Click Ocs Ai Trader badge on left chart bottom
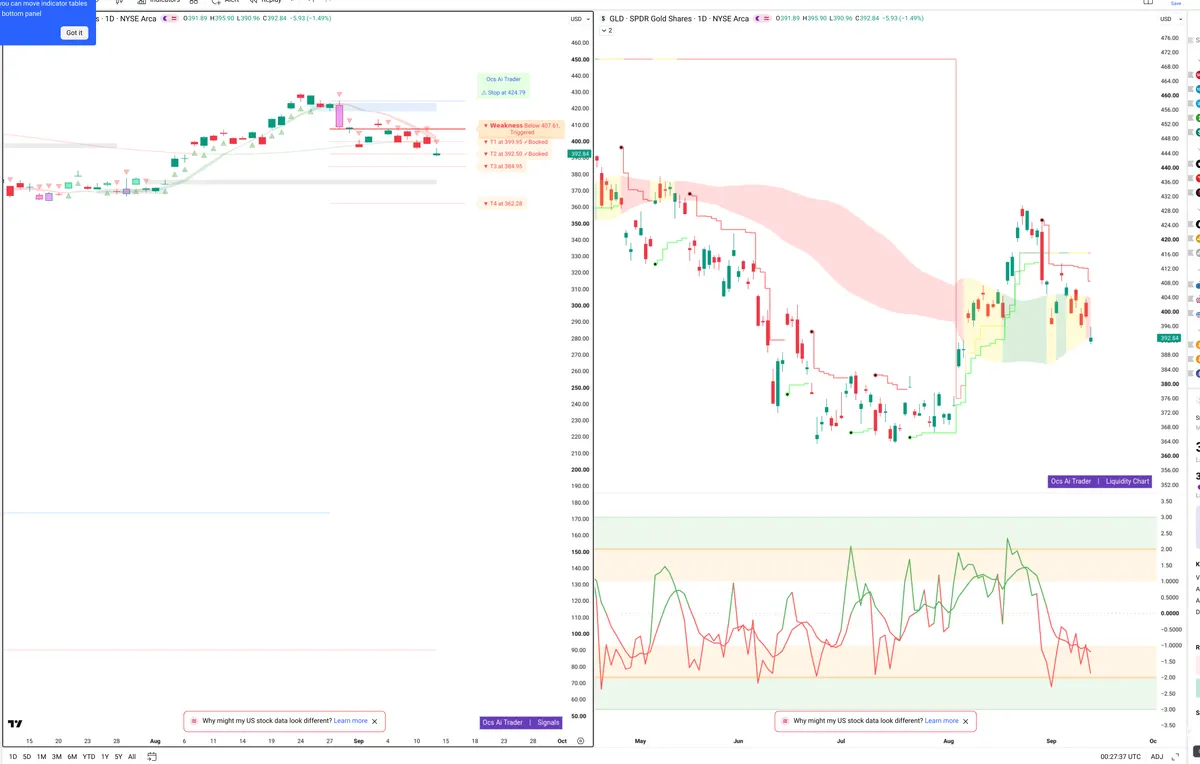The image size is (1200, 764). (x=502, y=722)
